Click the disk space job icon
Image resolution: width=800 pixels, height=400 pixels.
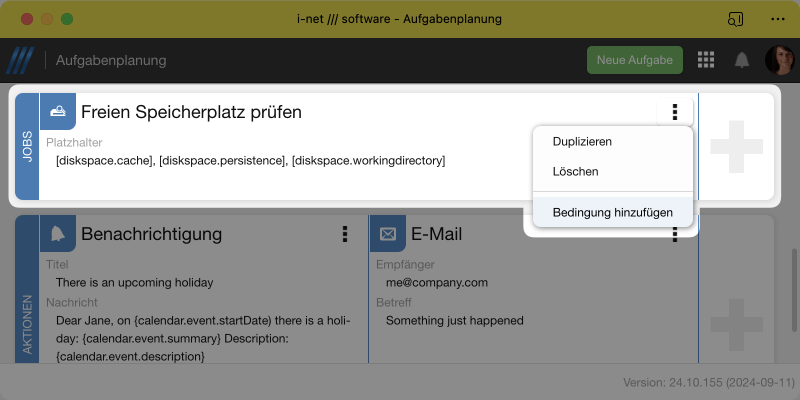58,111
